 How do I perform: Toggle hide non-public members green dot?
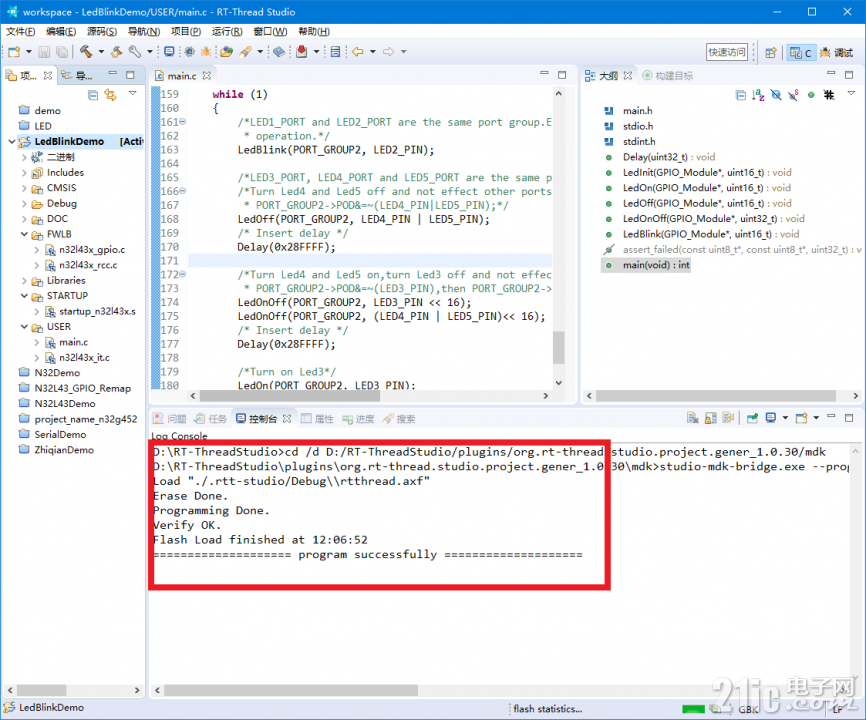[811, 95]
